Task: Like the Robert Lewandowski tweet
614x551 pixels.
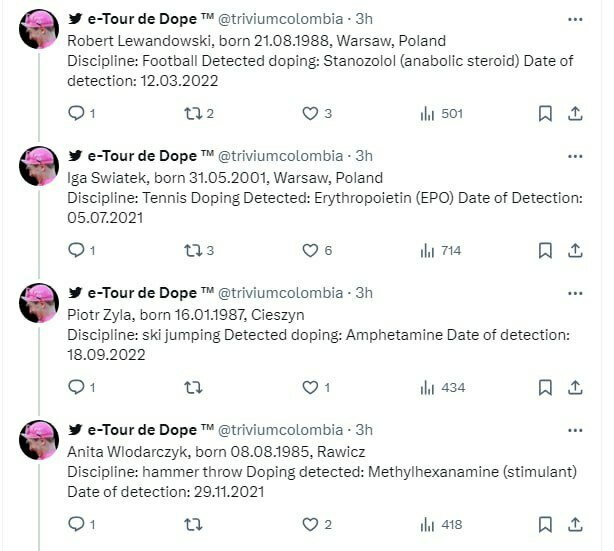Action: tap(310, 113)
